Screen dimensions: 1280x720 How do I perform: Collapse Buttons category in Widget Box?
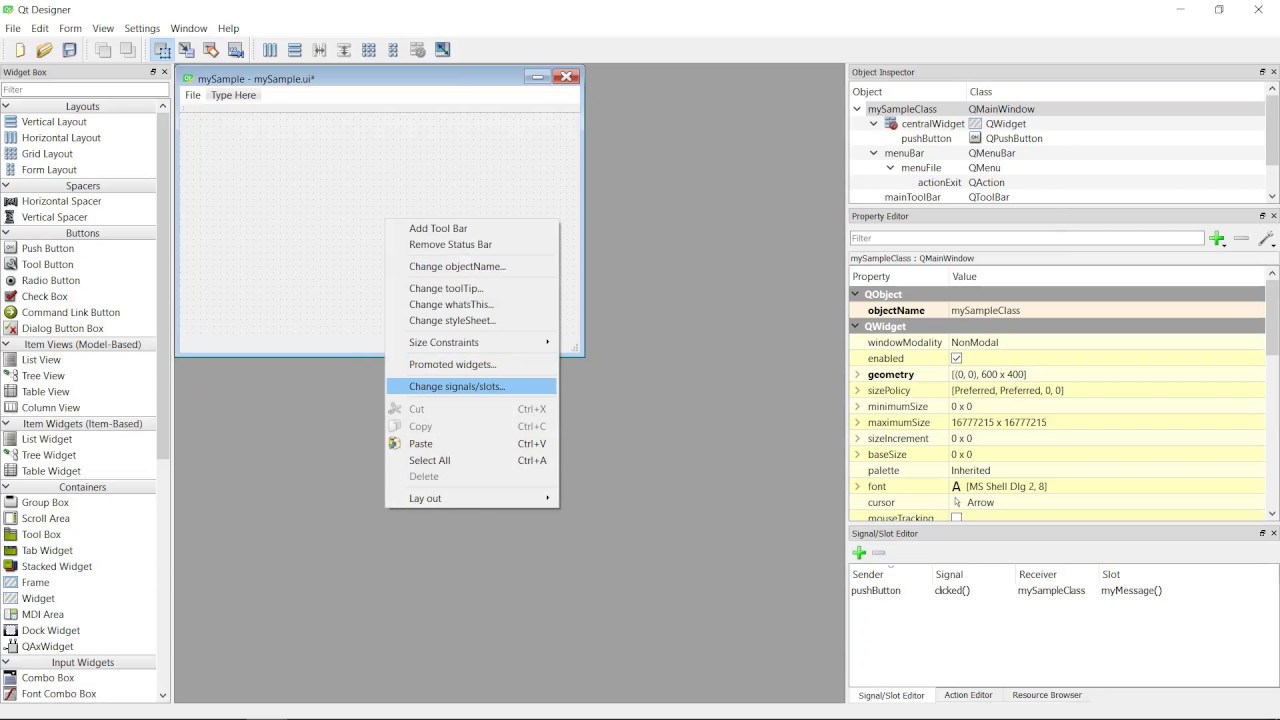(6, 233)
